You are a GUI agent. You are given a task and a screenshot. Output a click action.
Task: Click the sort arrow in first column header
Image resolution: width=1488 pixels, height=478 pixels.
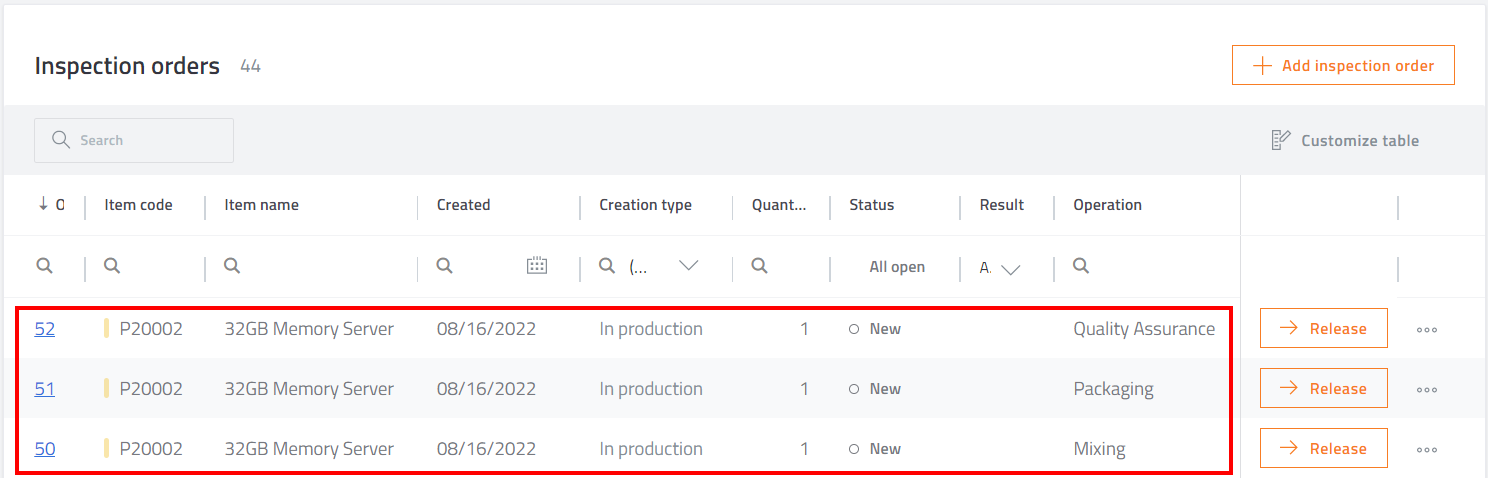43,204
